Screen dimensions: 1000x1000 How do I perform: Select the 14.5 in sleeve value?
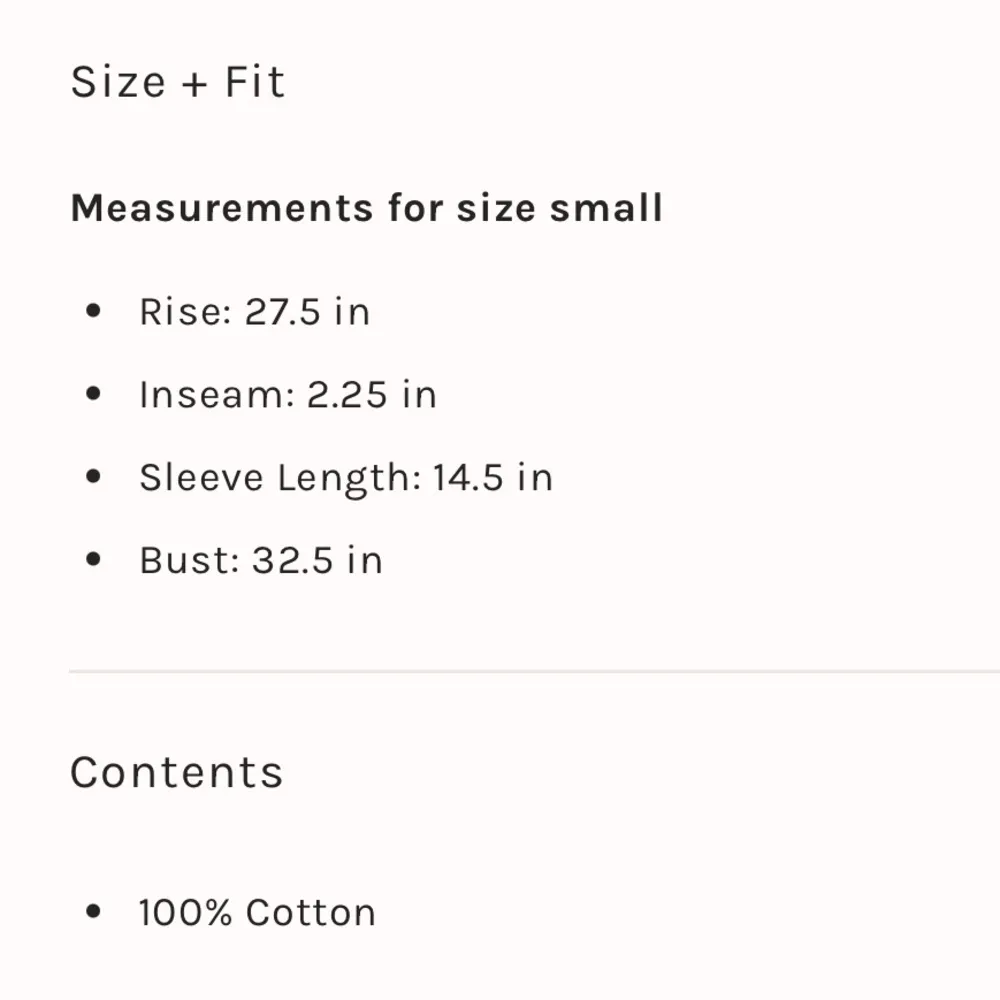point(493,478)
